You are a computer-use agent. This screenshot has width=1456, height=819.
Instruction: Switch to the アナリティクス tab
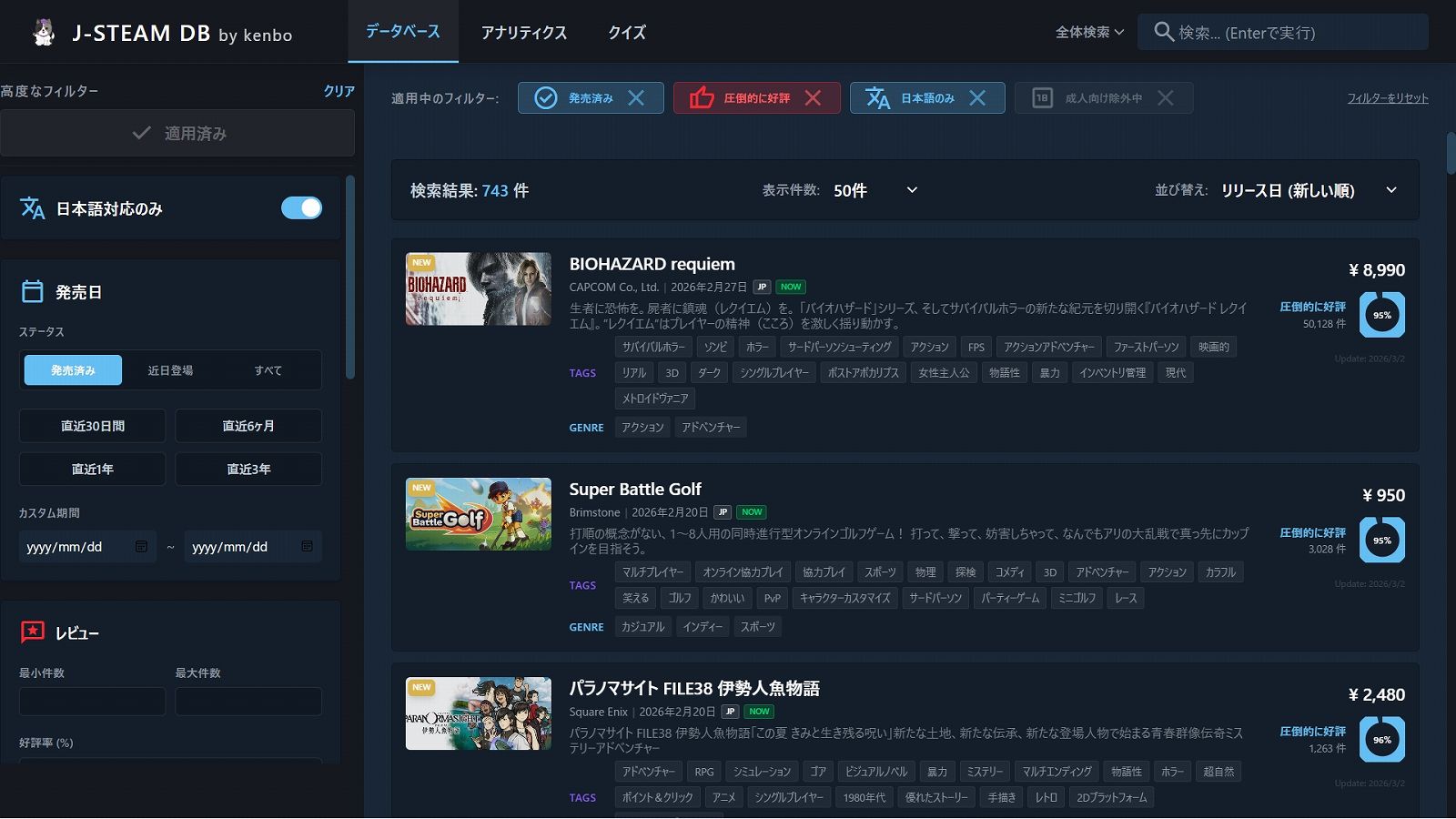523,33
